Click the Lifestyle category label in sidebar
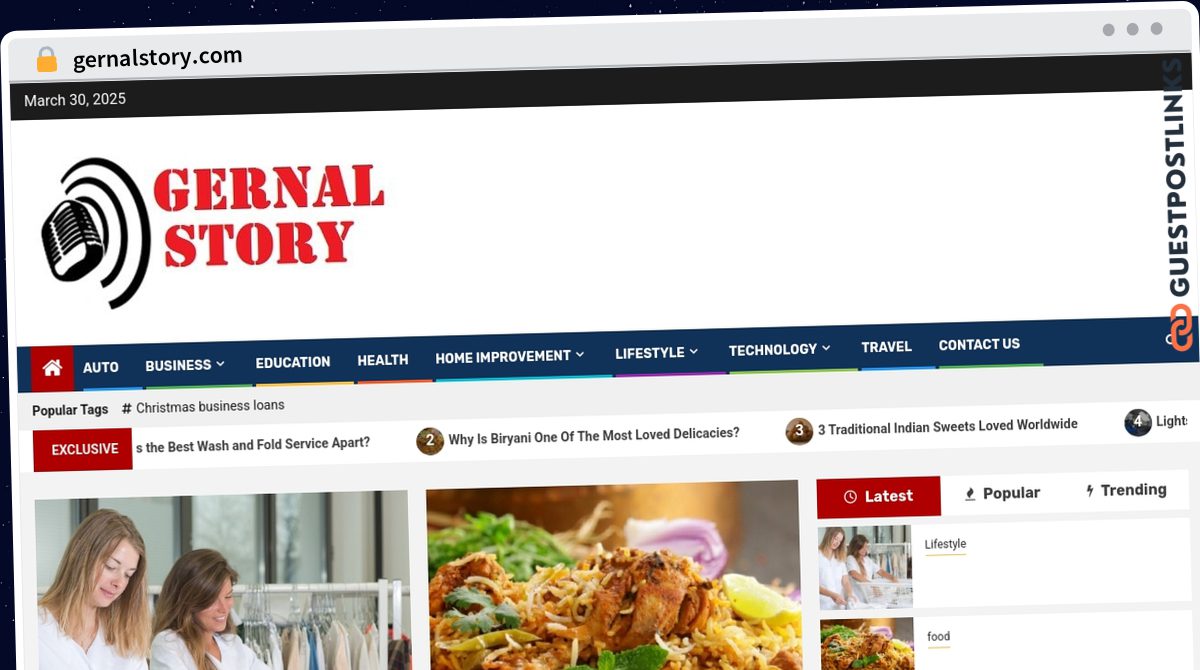This screenshot has width=1200, height=670. [x=945, y=544]
